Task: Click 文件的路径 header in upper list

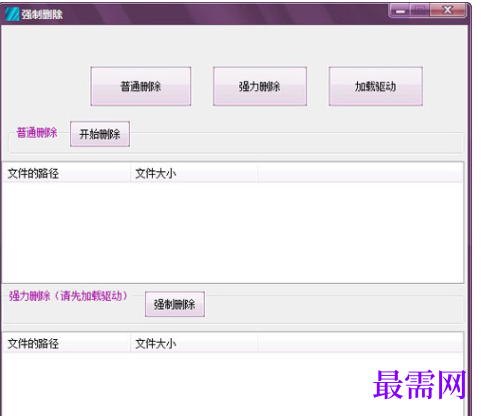Action: [66, 173]
